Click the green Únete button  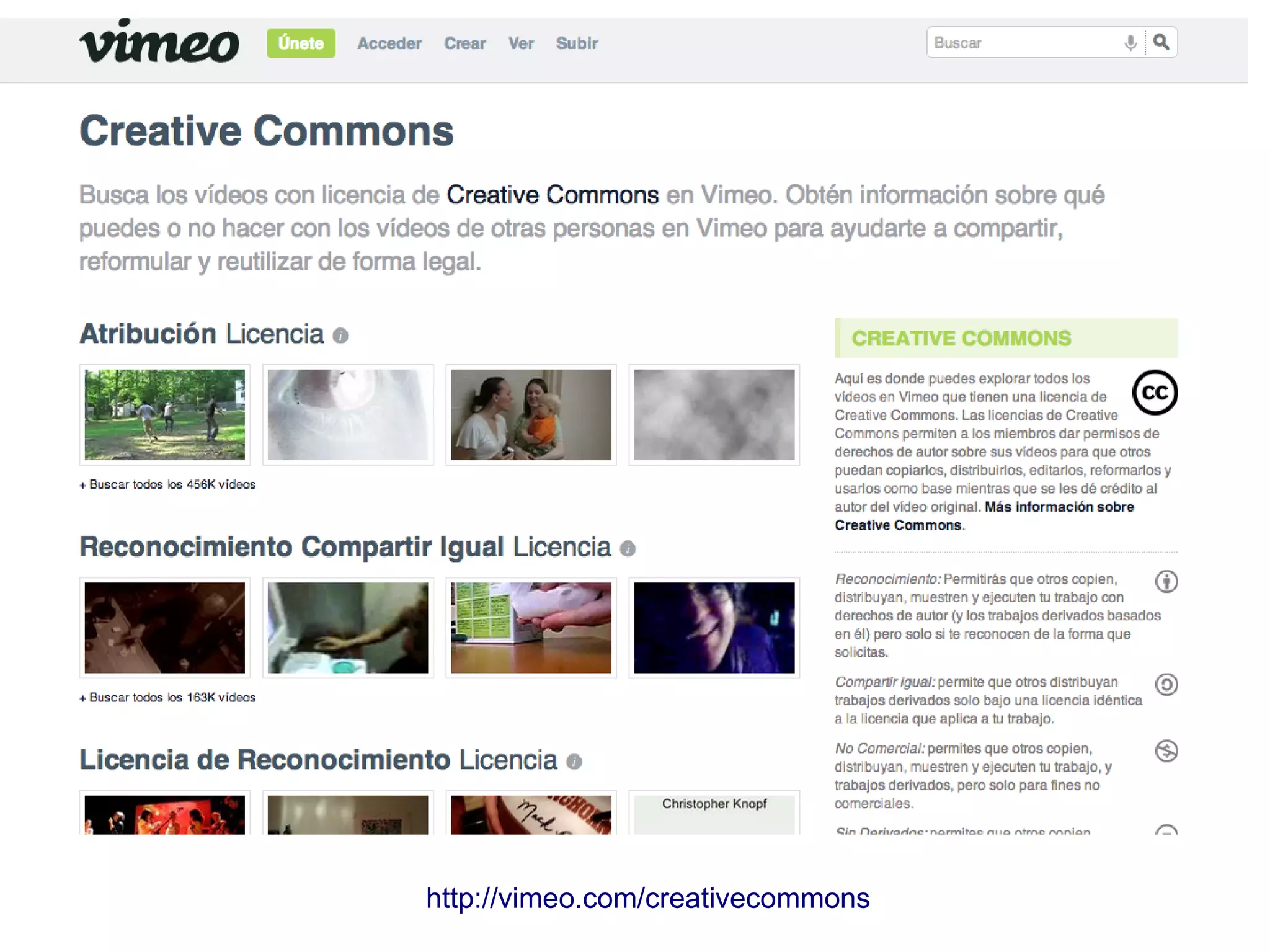point(301,42)
